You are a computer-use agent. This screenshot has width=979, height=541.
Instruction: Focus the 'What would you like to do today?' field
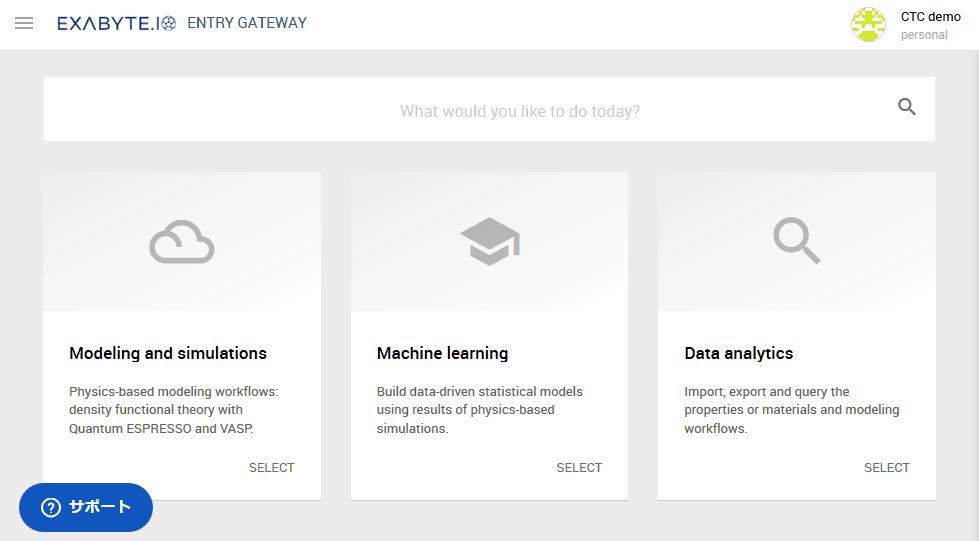[x=490, y=109]
